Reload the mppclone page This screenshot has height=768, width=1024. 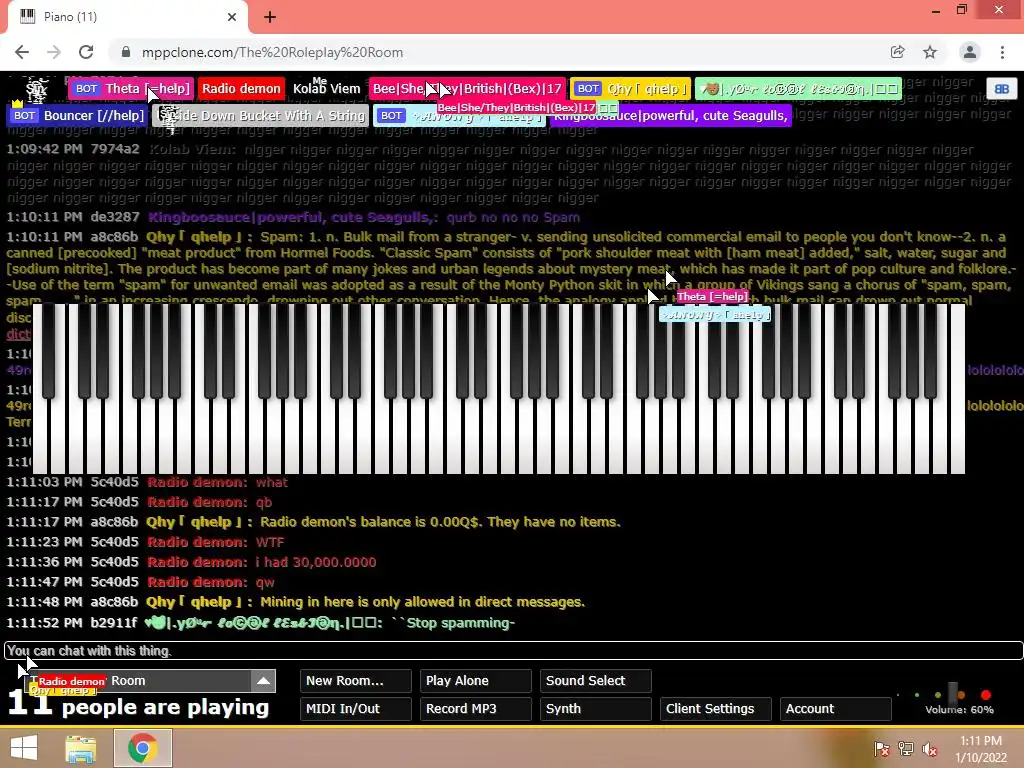click(86, 52)
